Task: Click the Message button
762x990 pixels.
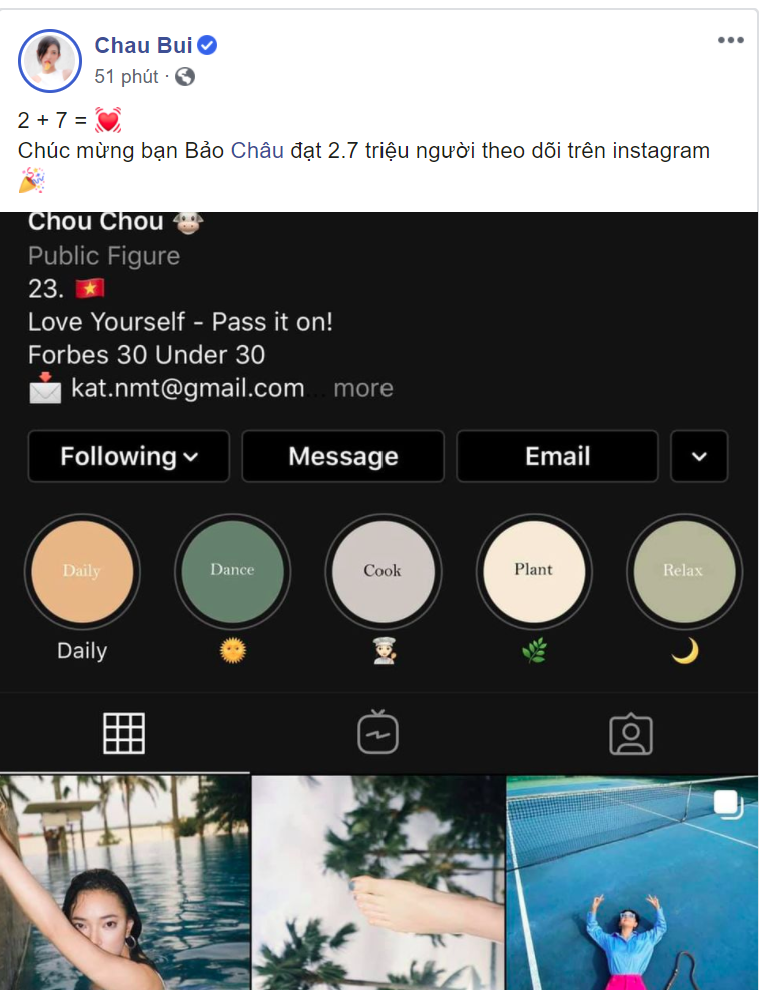Action: pyautogui.click(x=343, y=456)
